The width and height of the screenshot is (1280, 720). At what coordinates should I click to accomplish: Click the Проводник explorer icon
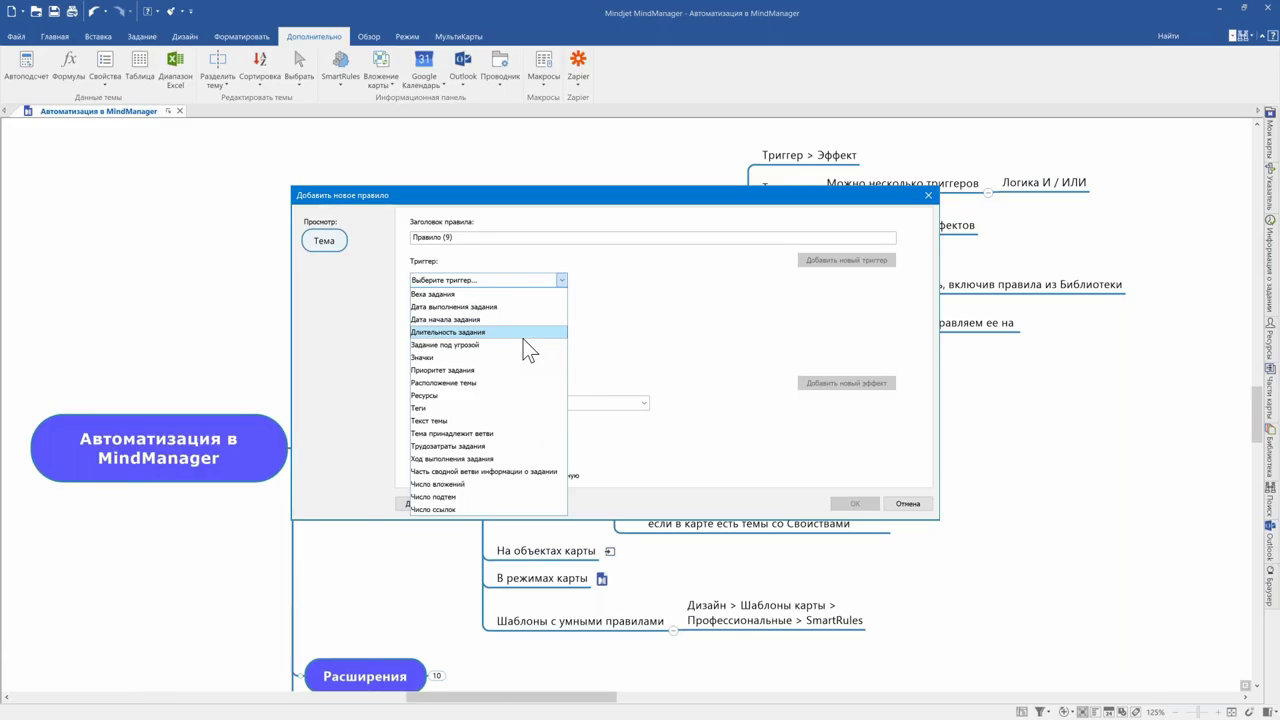[500, 60]
